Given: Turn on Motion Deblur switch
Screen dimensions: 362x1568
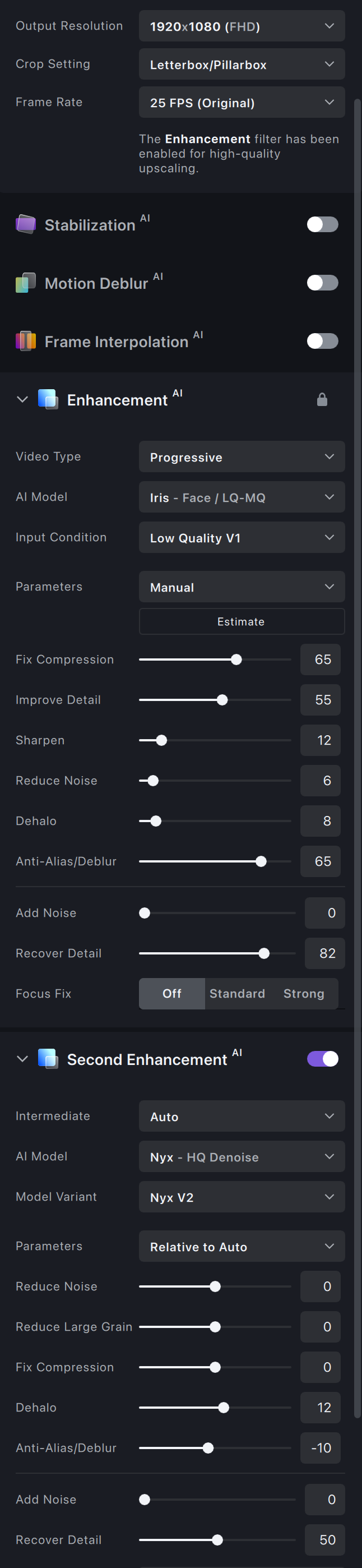Looking at the screenshot, I should tap(322, 283).
